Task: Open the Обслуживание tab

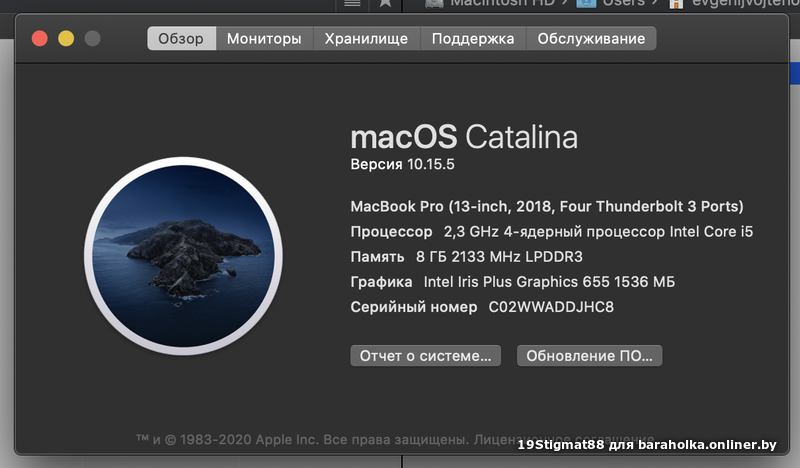Action: pos(591,38)
